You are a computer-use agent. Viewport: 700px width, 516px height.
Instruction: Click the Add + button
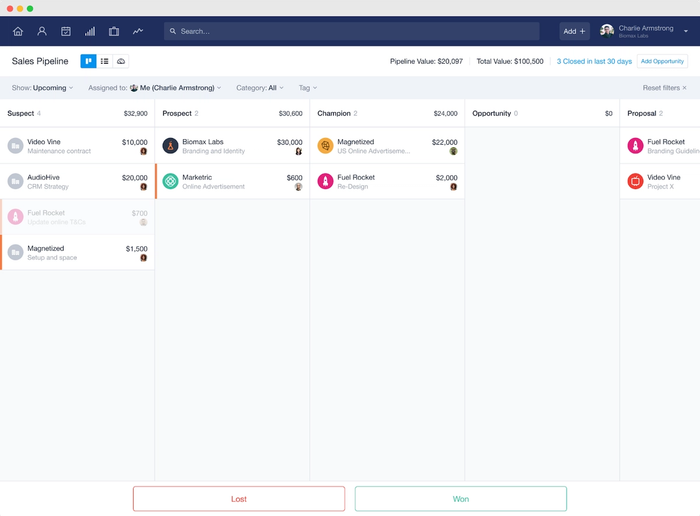tap(574, 31)
